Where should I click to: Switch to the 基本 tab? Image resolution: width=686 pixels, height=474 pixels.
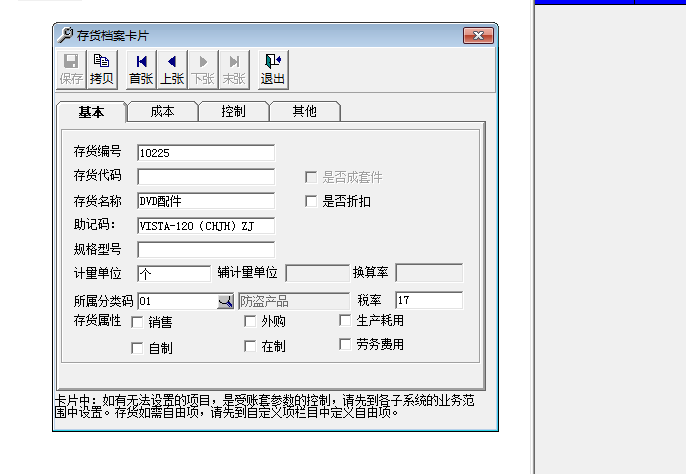pos(91,112)
